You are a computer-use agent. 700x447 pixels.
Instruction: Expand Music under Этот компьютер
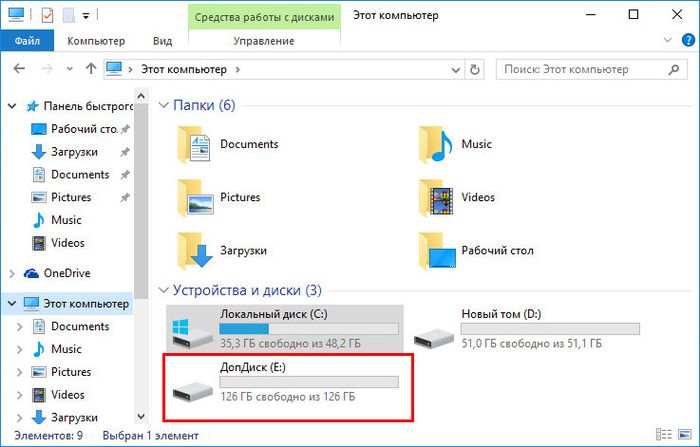(19, 349)
